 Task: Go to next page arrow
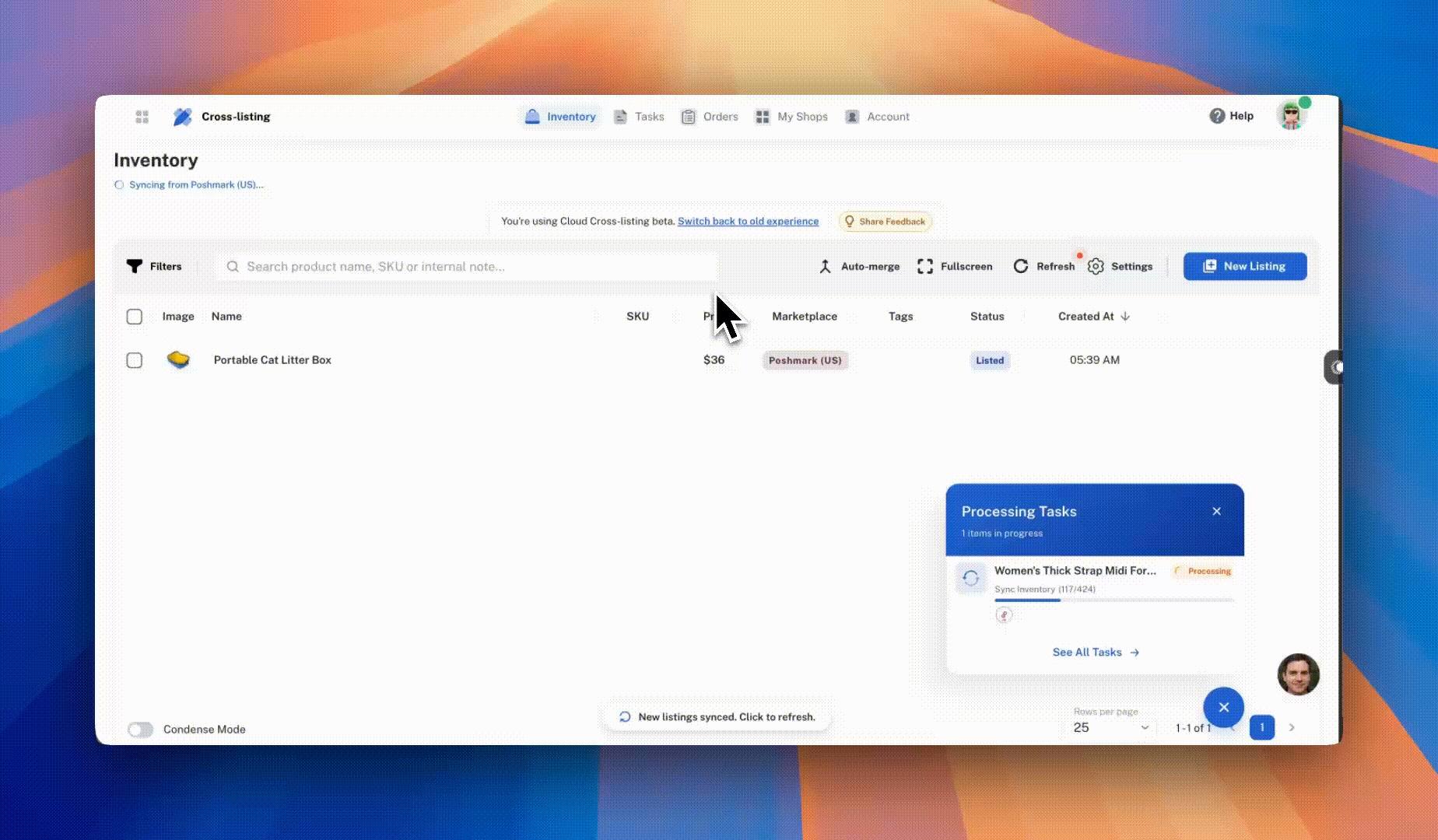(1292, 727)
